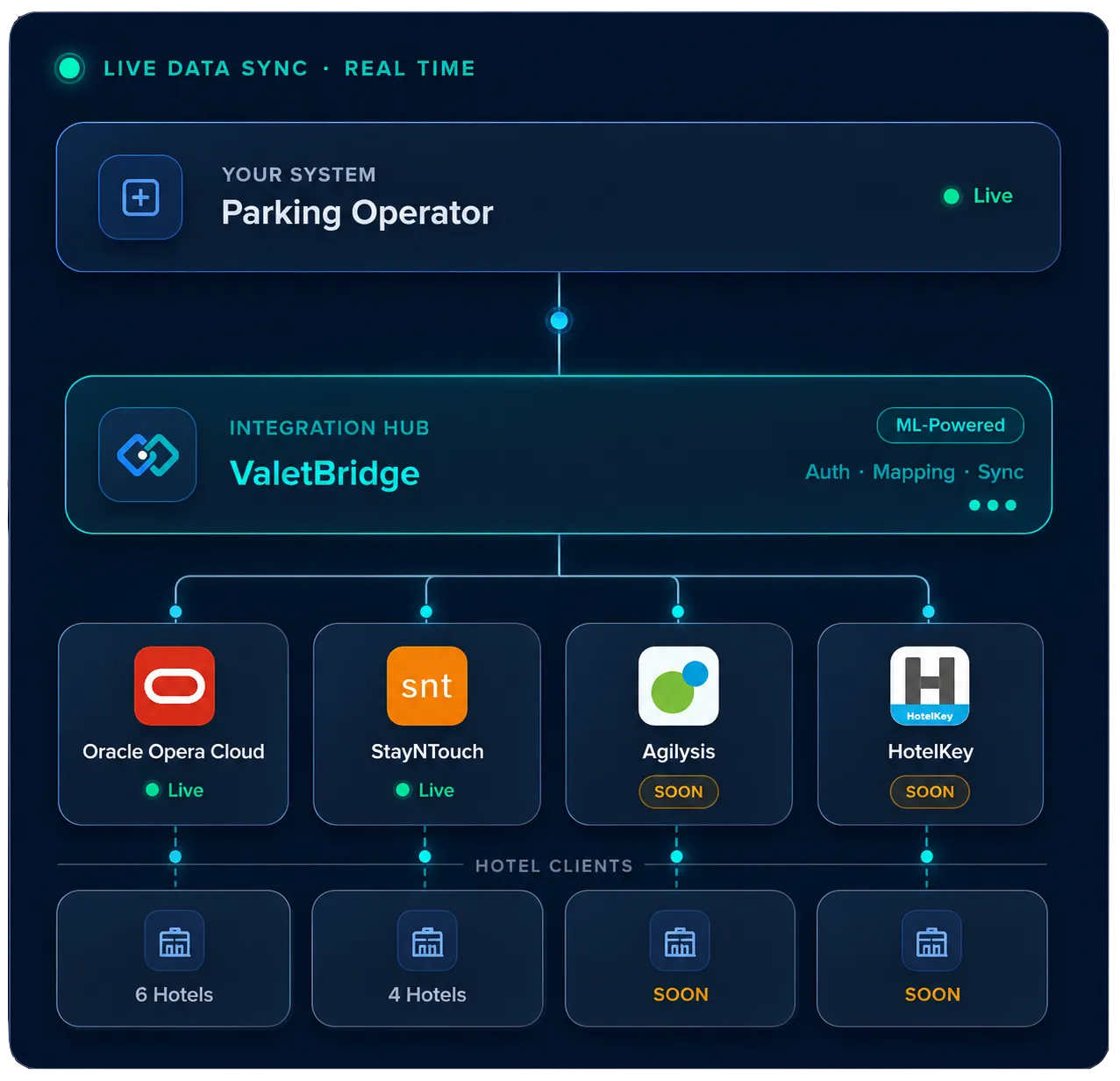The image size is (1120, 1081).
Task: Click the building icon above 6 Hotels
Action: [x=175, y=941]
